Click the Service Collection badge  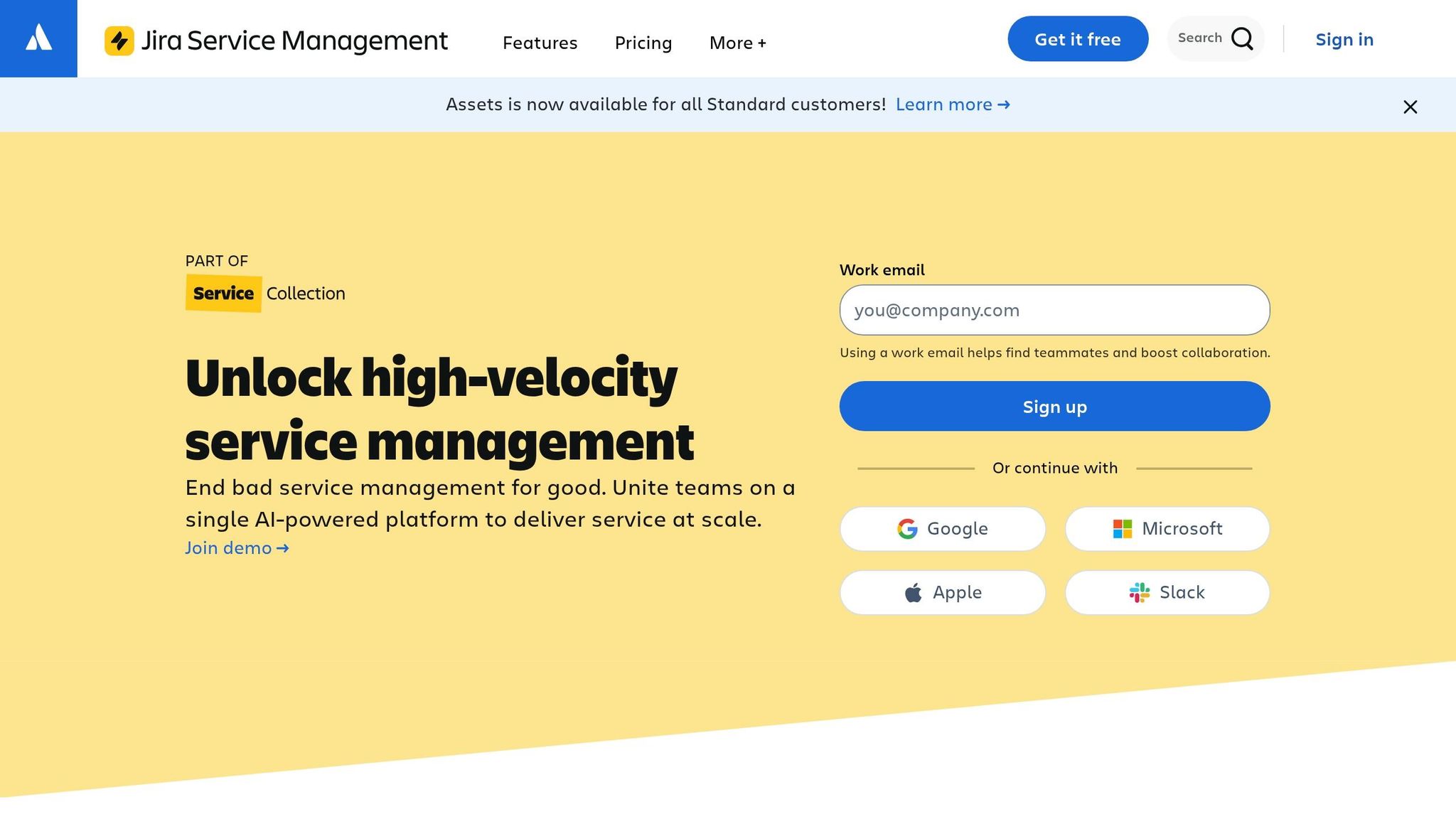pos(265,293)
